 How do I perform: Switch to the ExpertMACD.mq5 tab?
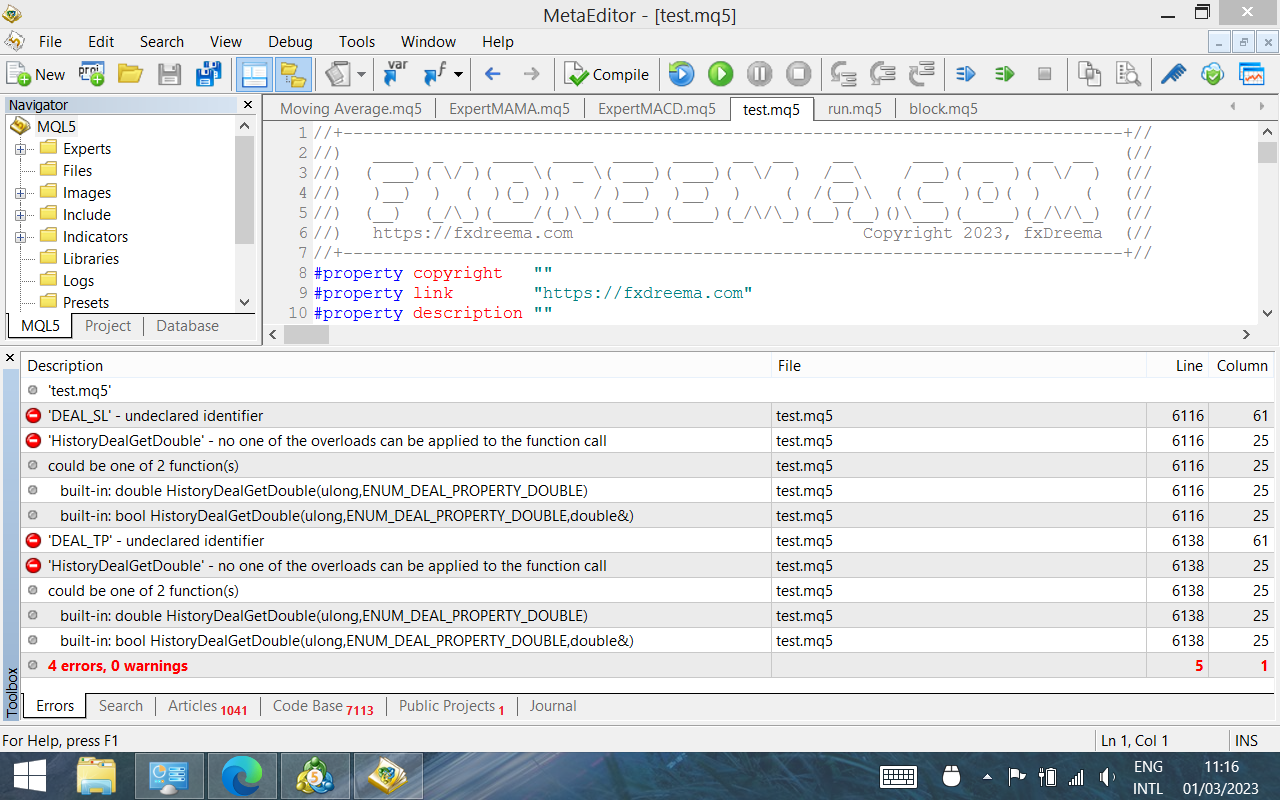(x=656, y=109)
